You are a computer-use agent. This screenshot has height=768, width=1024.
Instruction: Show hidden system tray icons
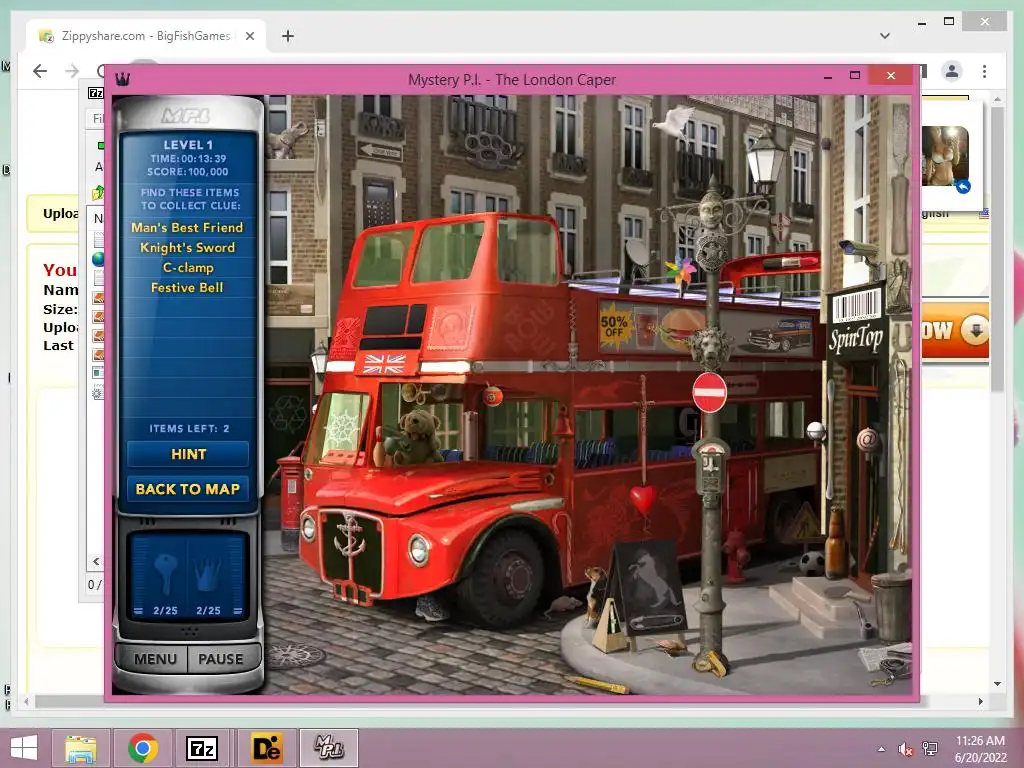882,749
